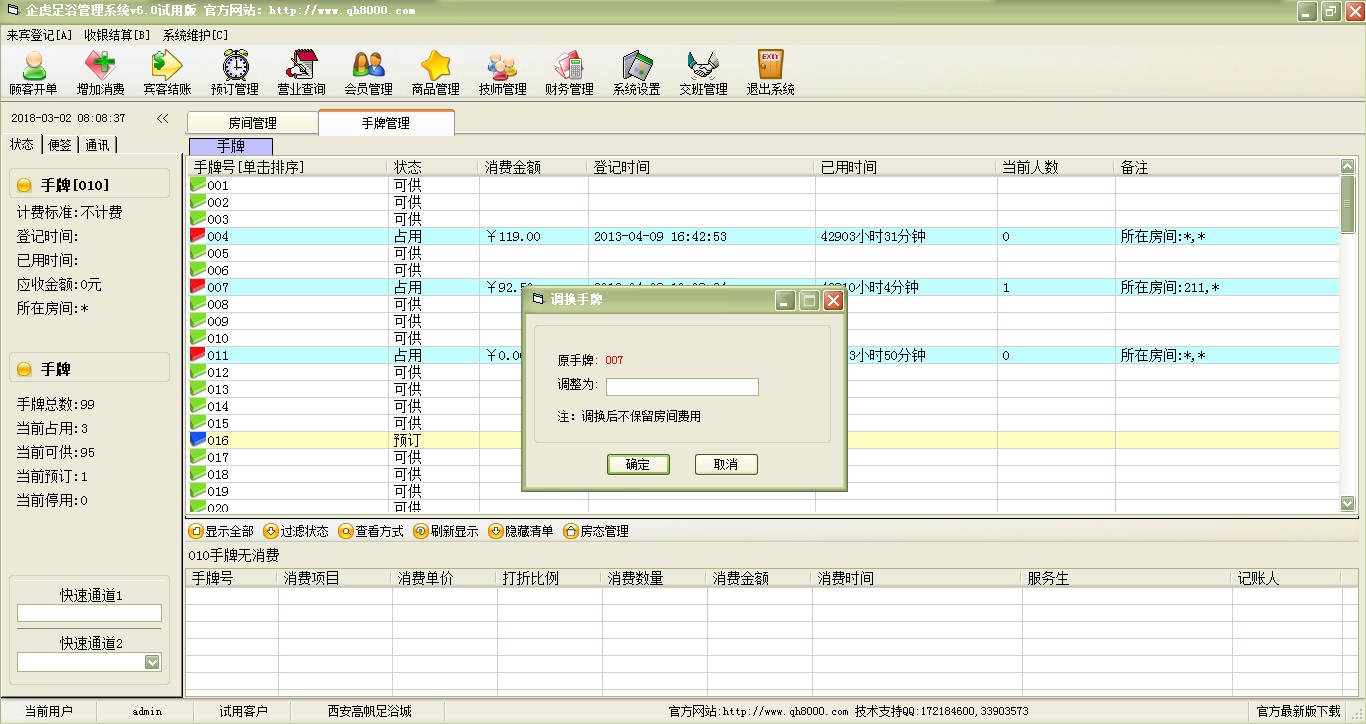The height and width of the screenshot is (724, 1366).
Task: Click the 记账人 column header
Action: pos(1288,578)
